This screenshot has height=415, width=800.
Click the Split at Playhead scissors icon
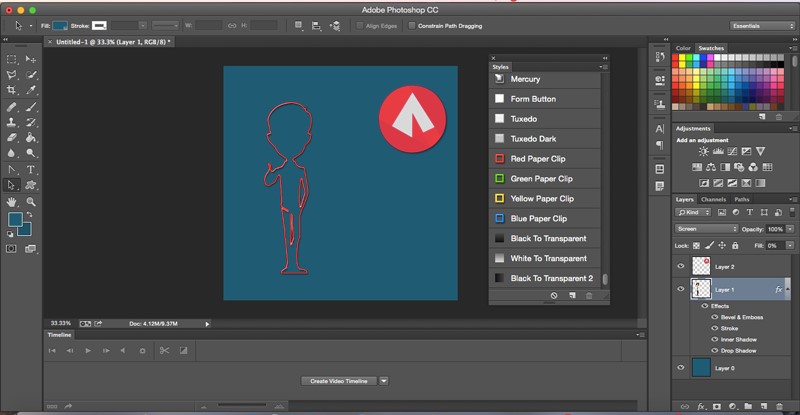(x=164, y=350)
